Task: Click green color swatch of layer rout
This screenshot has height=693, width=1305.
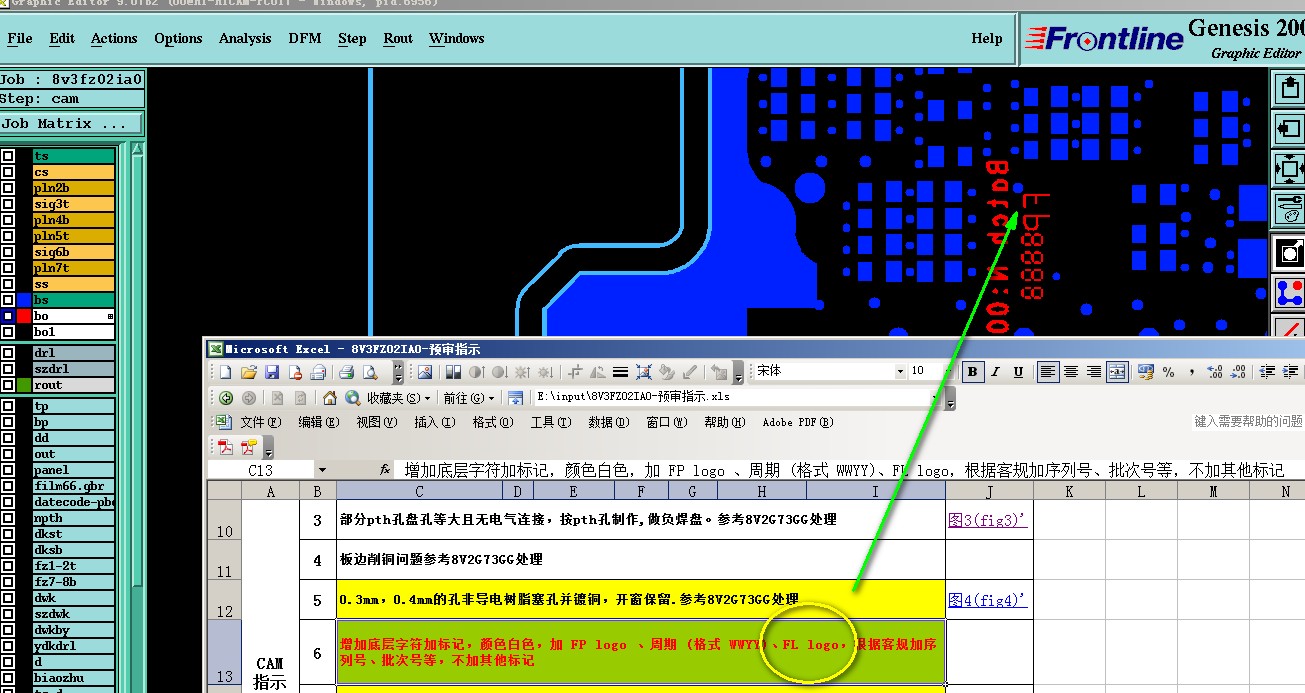Action: pyautogui.click(x=24, y=385)
